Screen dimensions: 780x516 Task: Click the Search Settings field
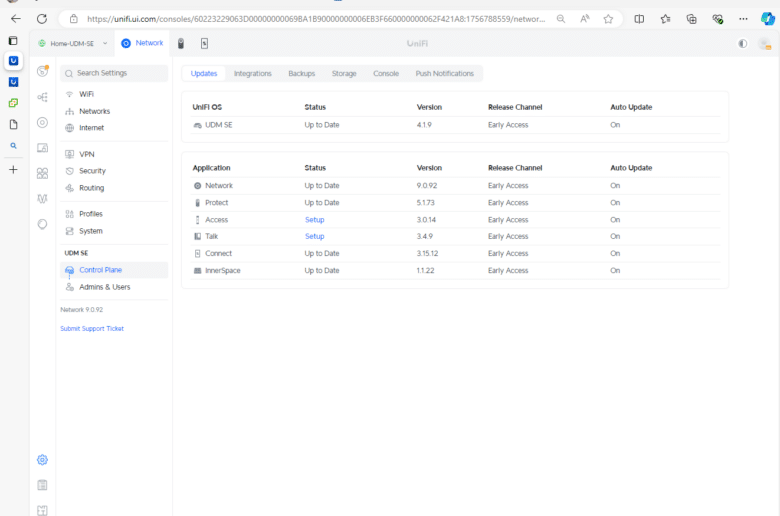(x=114, y=73)
